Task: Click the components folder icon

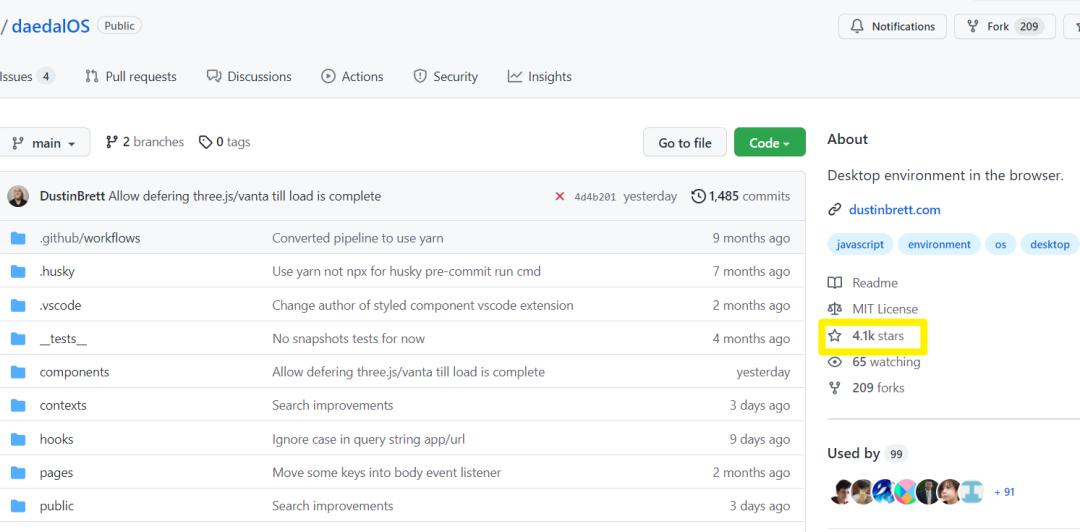Action: pyautogui.click(x=18, y=372)
